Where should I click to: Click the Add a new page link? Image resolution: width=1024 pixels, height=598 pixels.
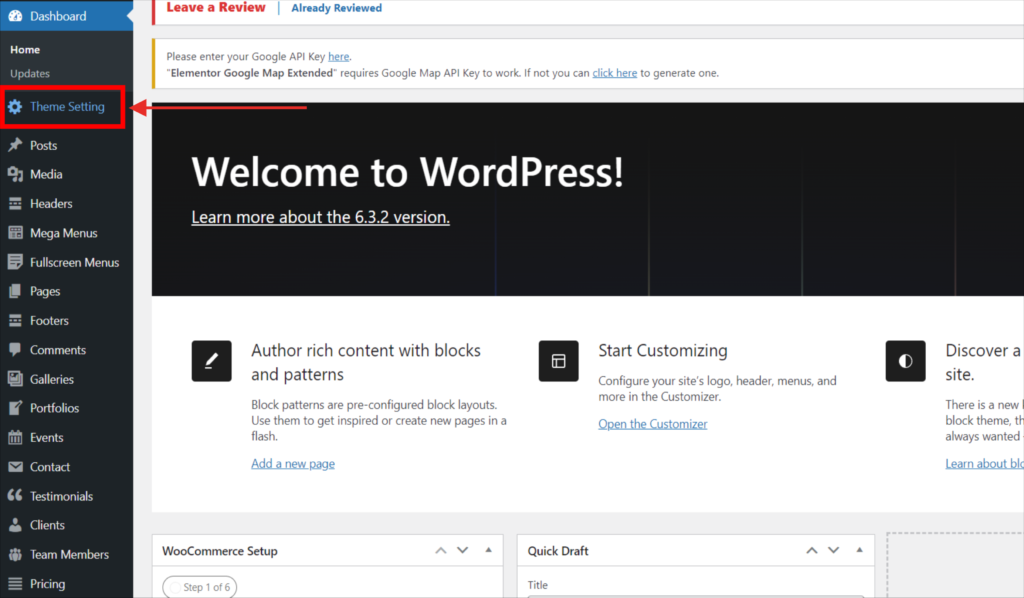[x=293, y=464]
